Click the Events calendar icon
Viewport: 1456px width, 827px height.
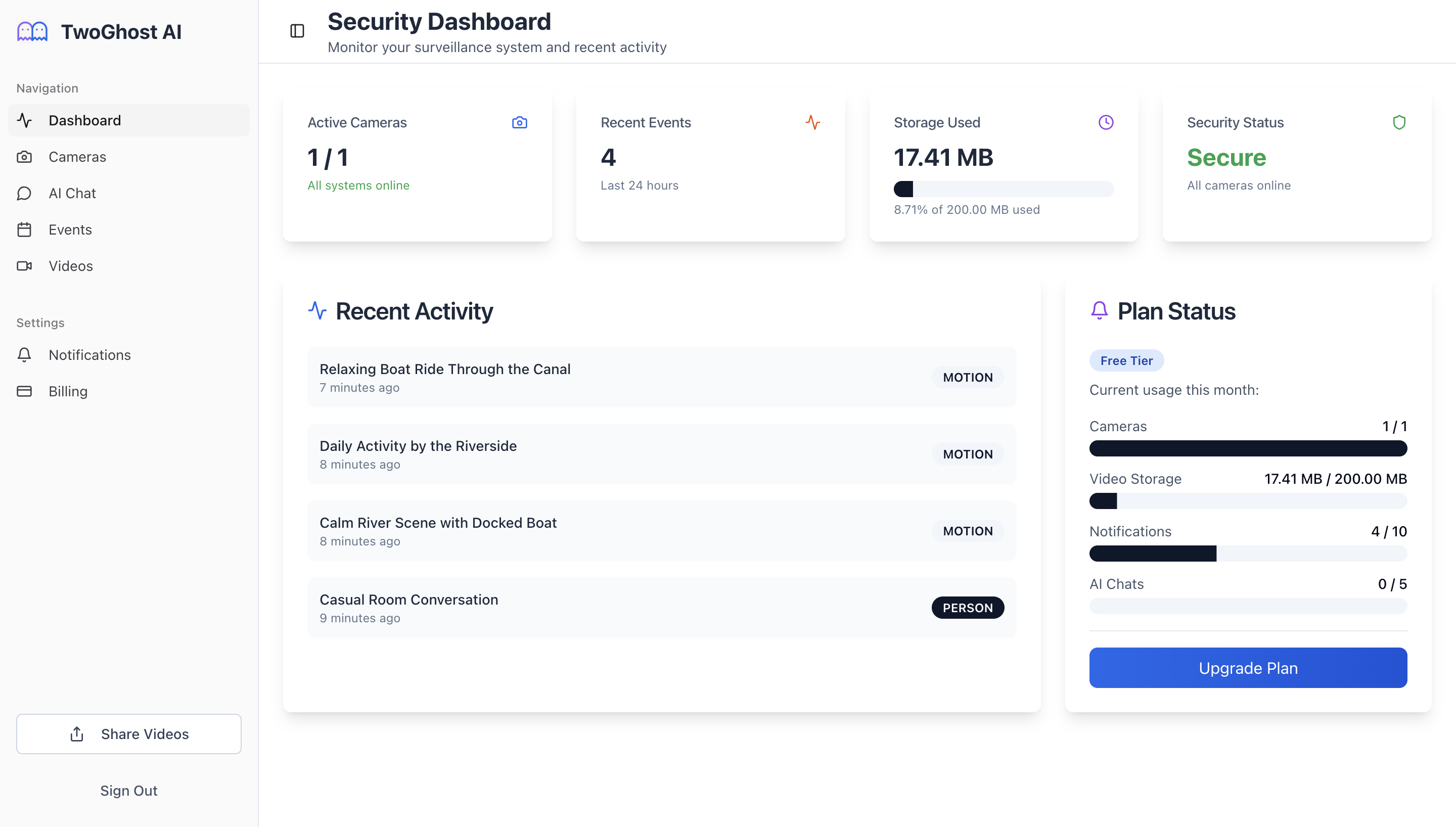click(24, 229)
